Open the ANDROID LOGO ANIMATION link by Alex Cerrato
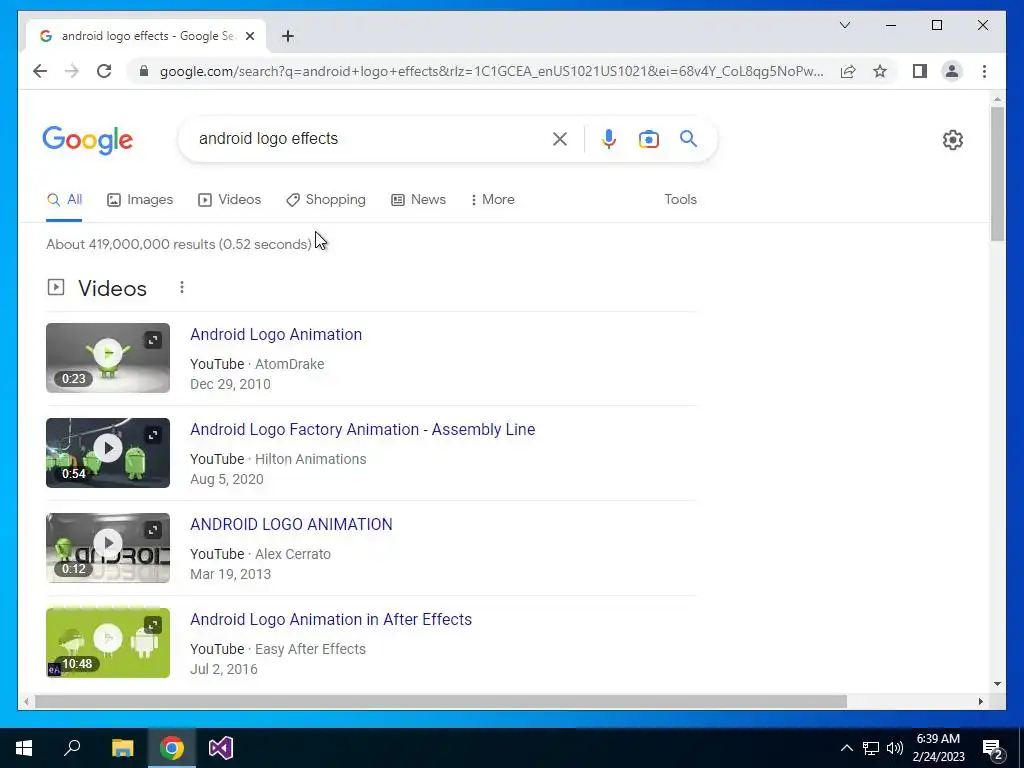 291,524
